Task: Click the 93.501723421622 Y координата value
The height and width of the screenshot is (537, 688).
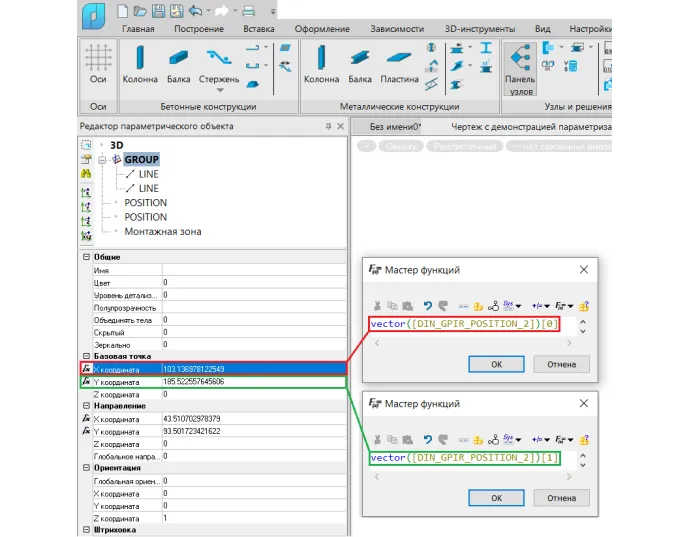Action: [x=254, y=431]
